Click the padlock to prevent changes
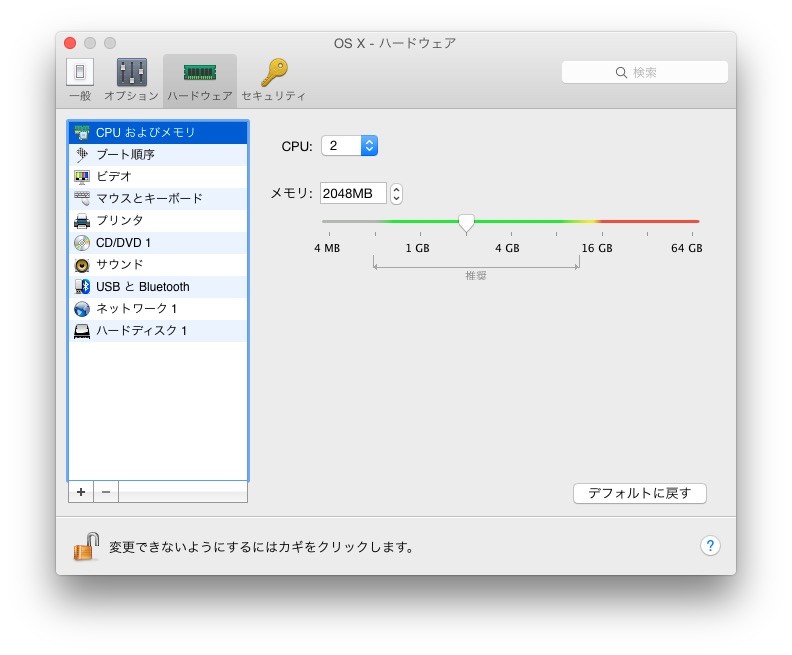This screenshot has height=655, width=792. 86,546
